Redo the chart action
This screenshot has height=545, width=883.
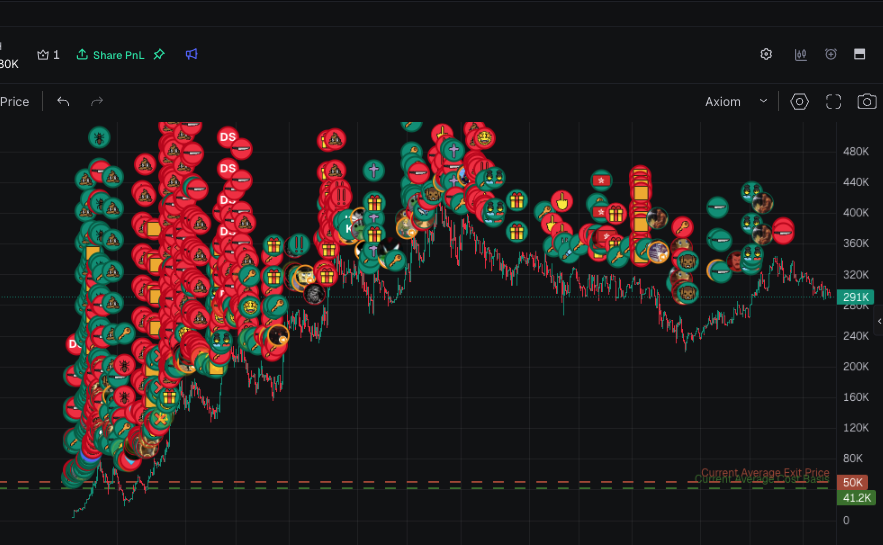tap(97, 101)
